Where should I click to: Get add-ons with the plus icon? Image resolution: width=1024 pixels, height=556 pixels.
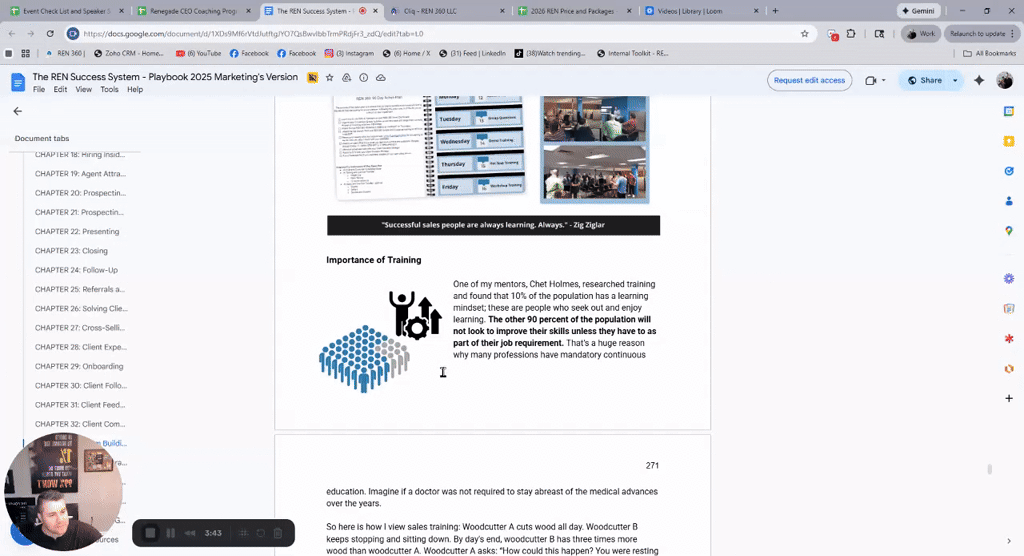click(1009, 398)
